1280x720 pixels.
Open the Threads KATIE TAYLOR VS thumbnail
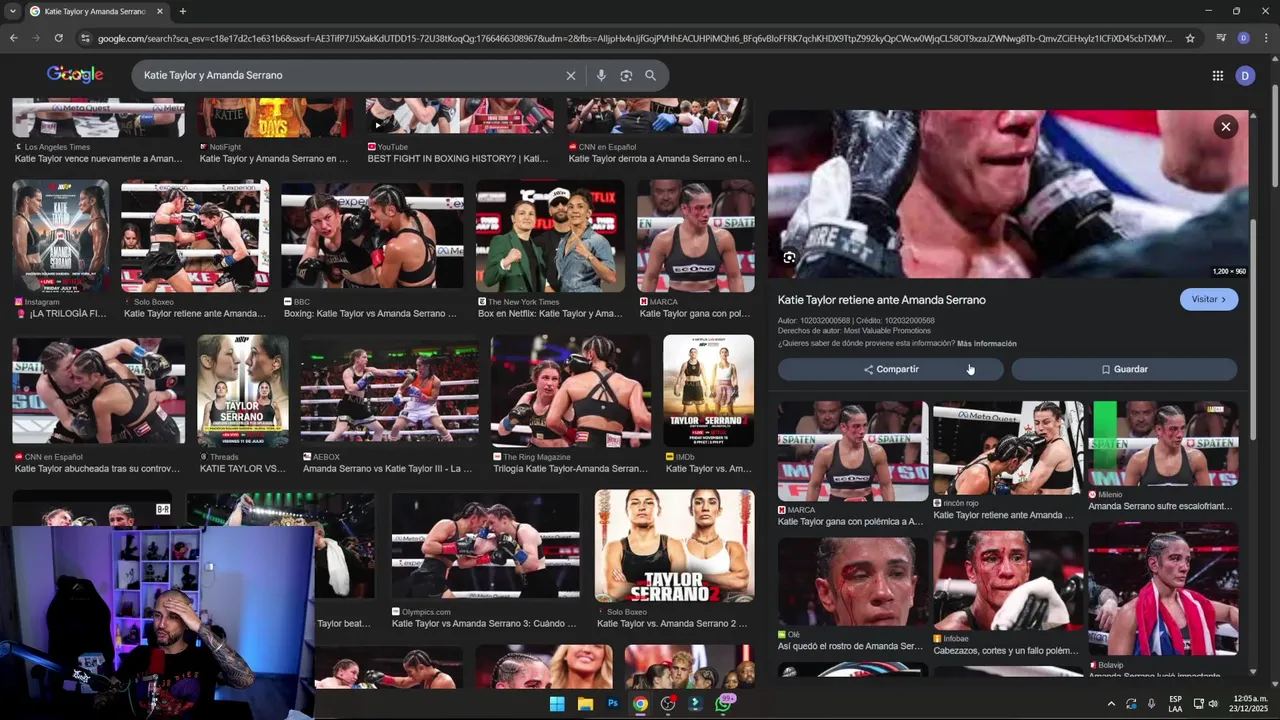pos(243,391)
